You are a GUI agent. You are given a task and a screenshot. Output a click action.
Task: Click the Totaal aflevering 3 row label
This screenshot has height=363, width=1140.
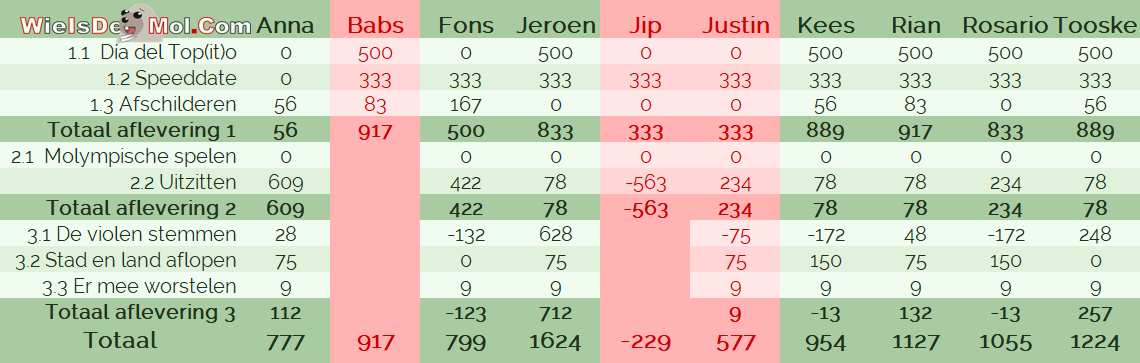click(x=141, y=313)
